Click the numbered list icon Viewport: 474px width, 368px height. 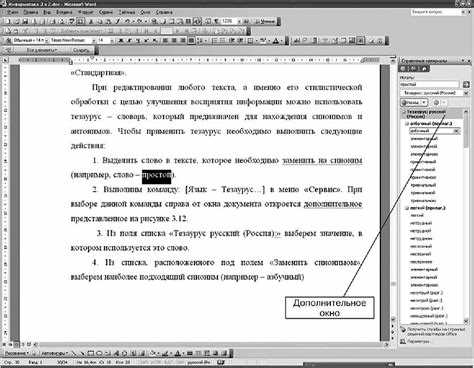click(214, 40)
